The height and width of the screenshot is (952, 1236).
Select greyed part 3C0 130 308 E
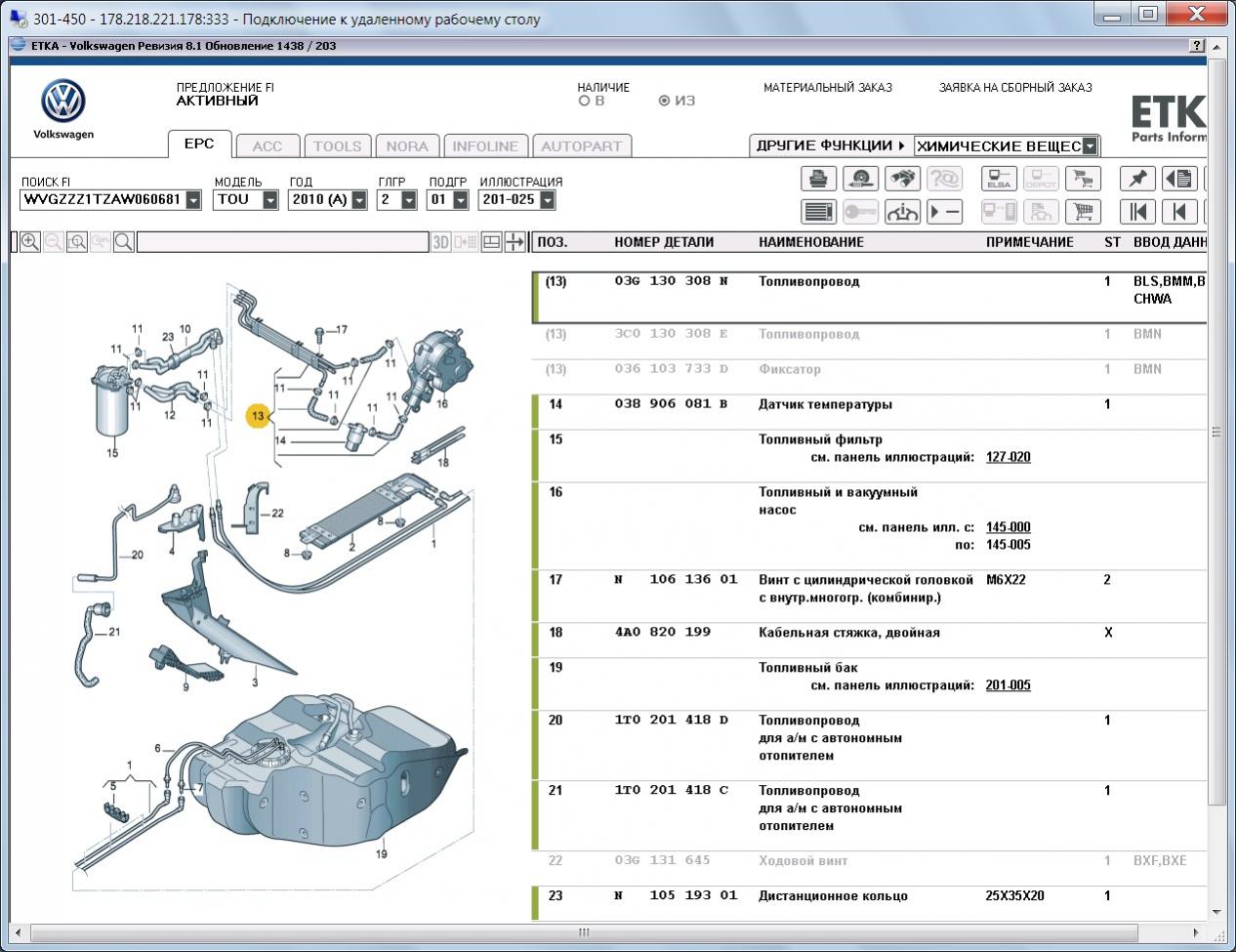(672, 334)
